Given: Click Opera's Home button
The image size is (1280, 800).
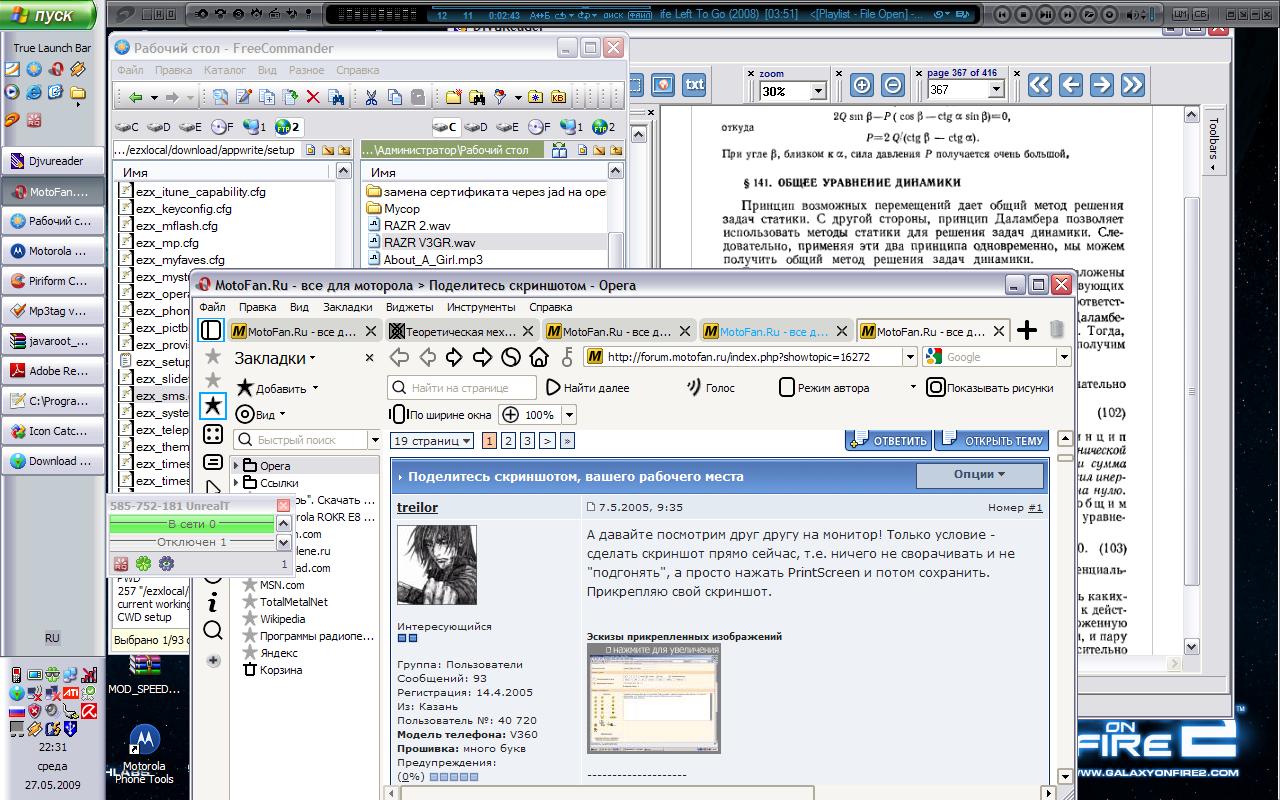Looking at the screenshot, I should [x=539, y=357].
